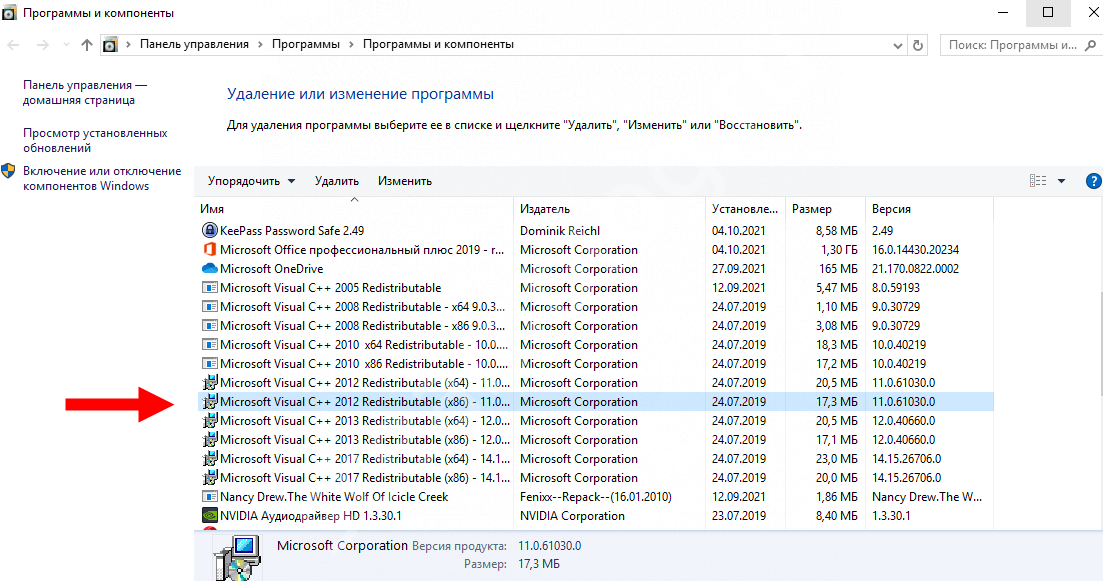Click the publisher Dominik Reichl cell
The width and height of the screenshot is (1103, 581).
pyautogui.click(x=560, y=230)
